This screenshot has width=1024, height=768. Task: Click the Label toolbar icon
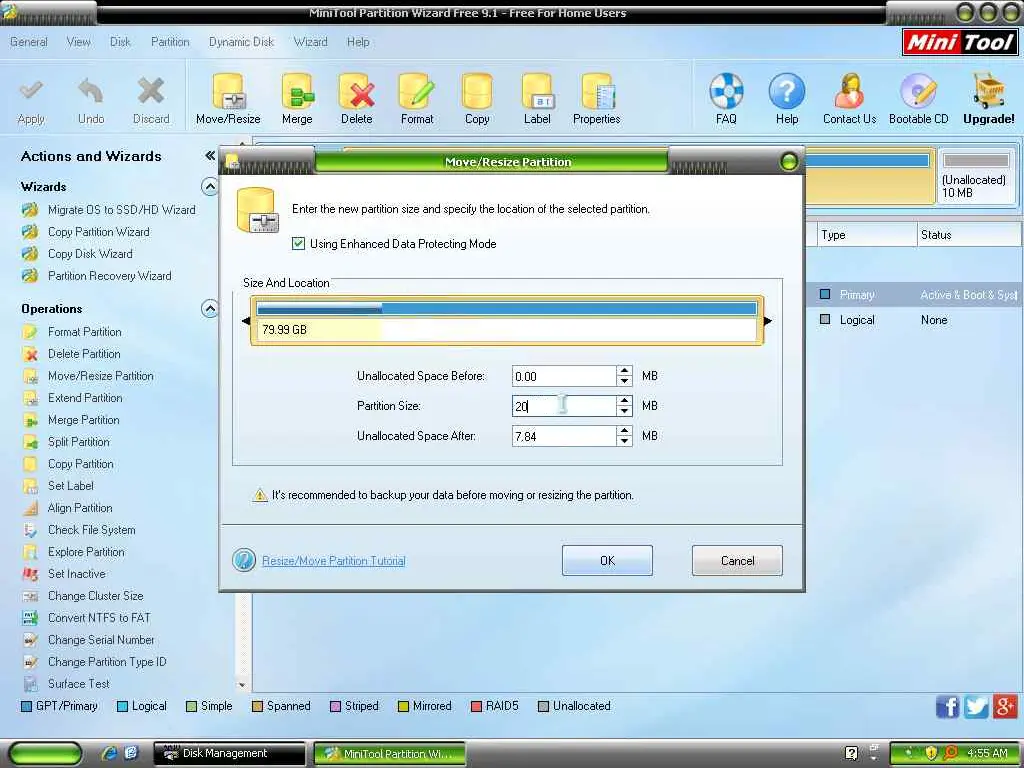[537, 91]
